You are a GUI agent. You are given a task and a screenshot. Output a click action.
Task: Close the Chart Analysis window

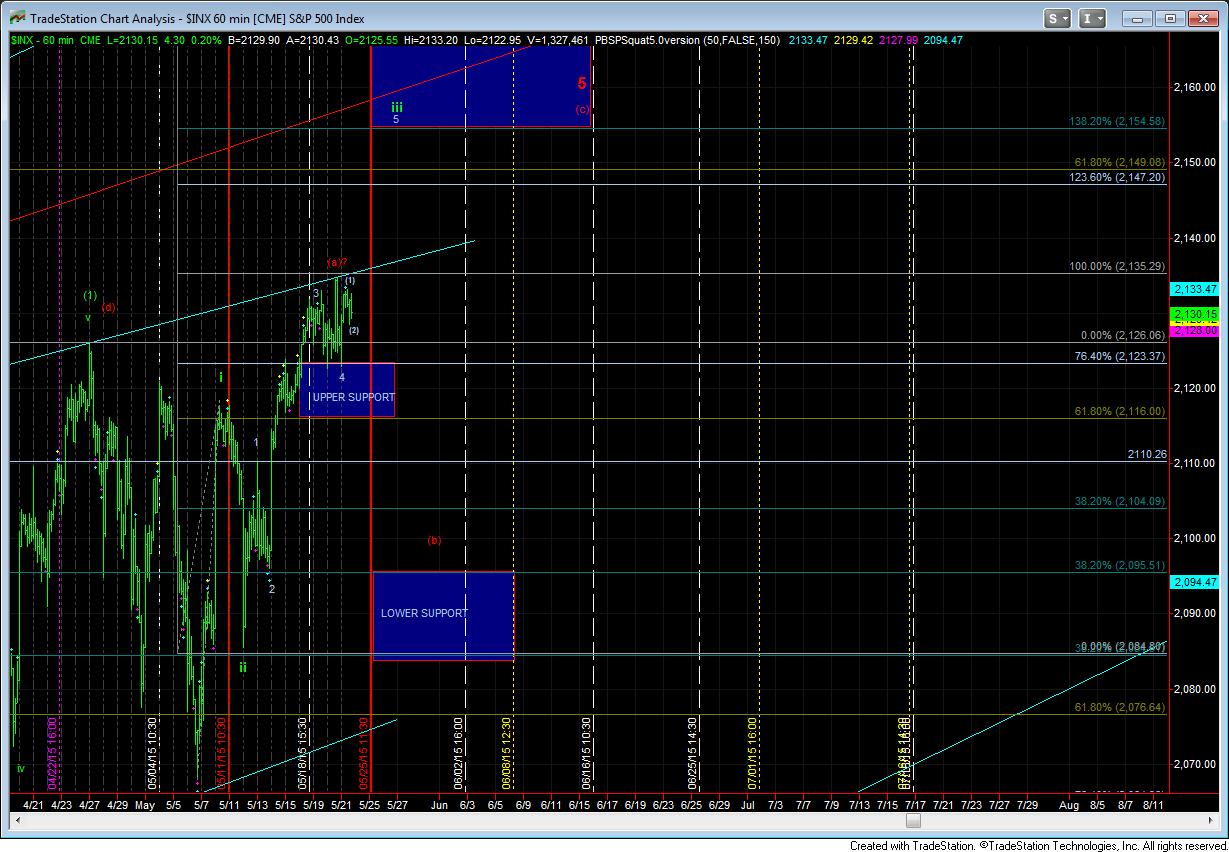point(1203,18)
